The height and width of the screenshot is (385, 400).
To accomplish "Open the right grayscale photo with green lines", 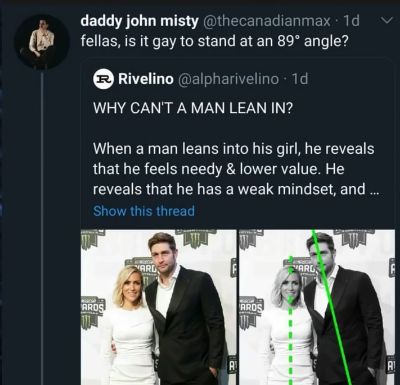I will 317,307.
